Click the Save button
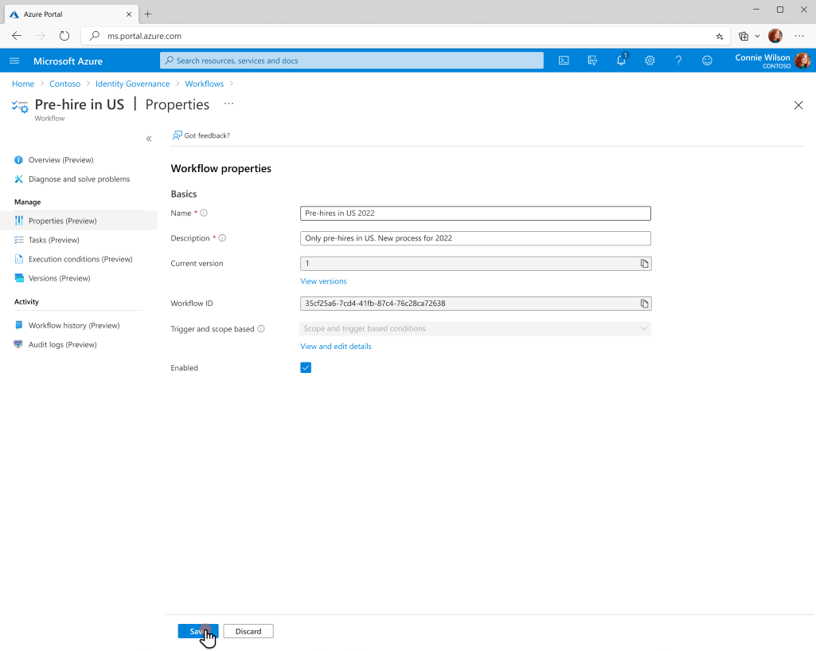This screenshot has height=651, width=816. 198,631
